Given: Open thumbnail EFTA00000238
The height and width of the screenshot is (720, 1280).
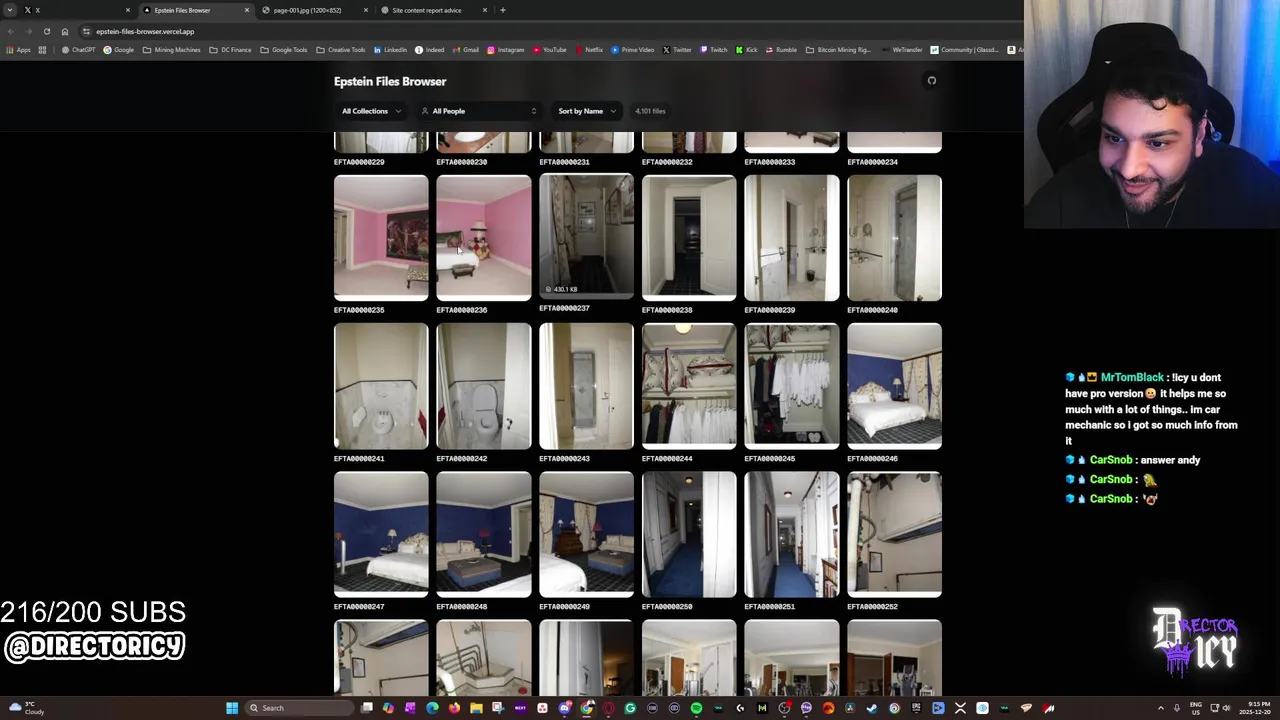Looking at the screenshot, I should click(689, 238).
